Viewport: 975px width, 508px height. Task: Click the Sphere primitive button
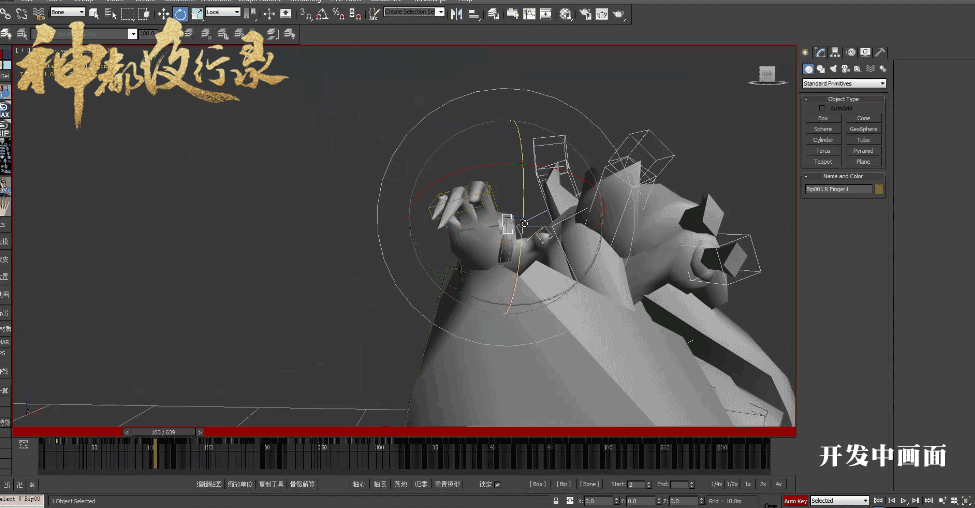pos(822,129)
